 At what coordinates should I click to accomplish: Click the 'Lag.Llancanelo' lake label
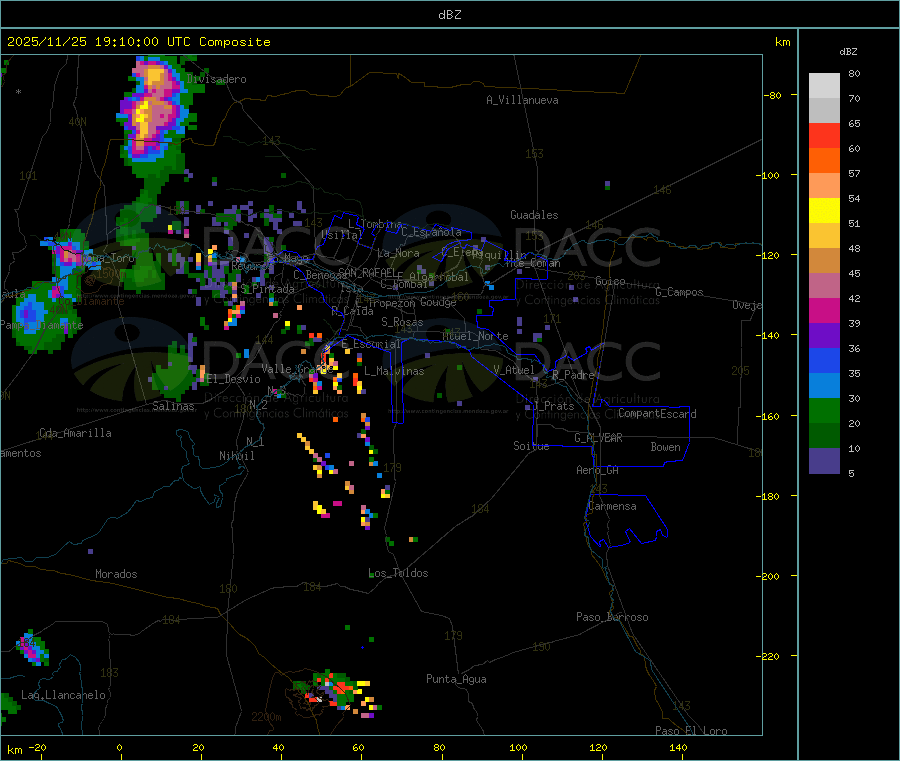(63, 695)
